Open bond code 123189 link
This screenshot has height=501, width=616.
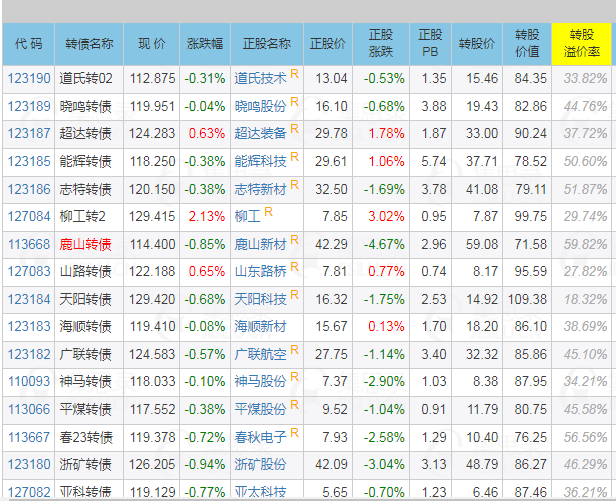29,106
